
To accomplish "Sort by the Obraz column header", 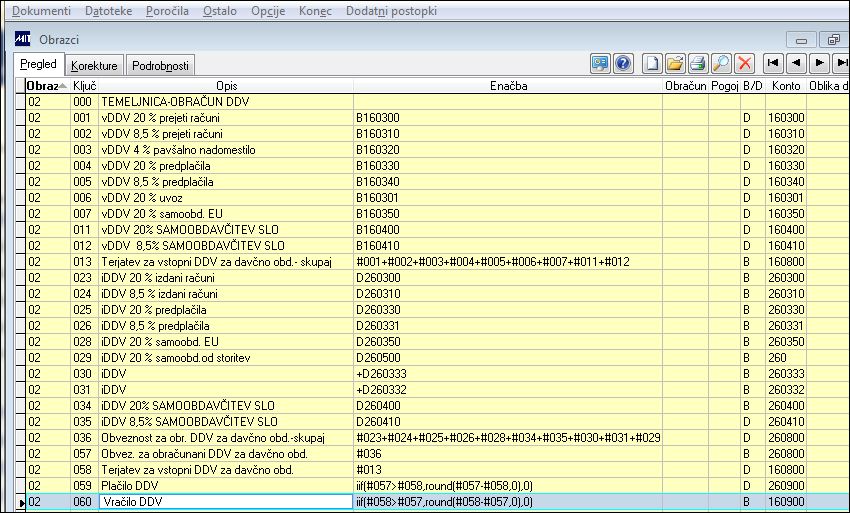I will point(47,86).
